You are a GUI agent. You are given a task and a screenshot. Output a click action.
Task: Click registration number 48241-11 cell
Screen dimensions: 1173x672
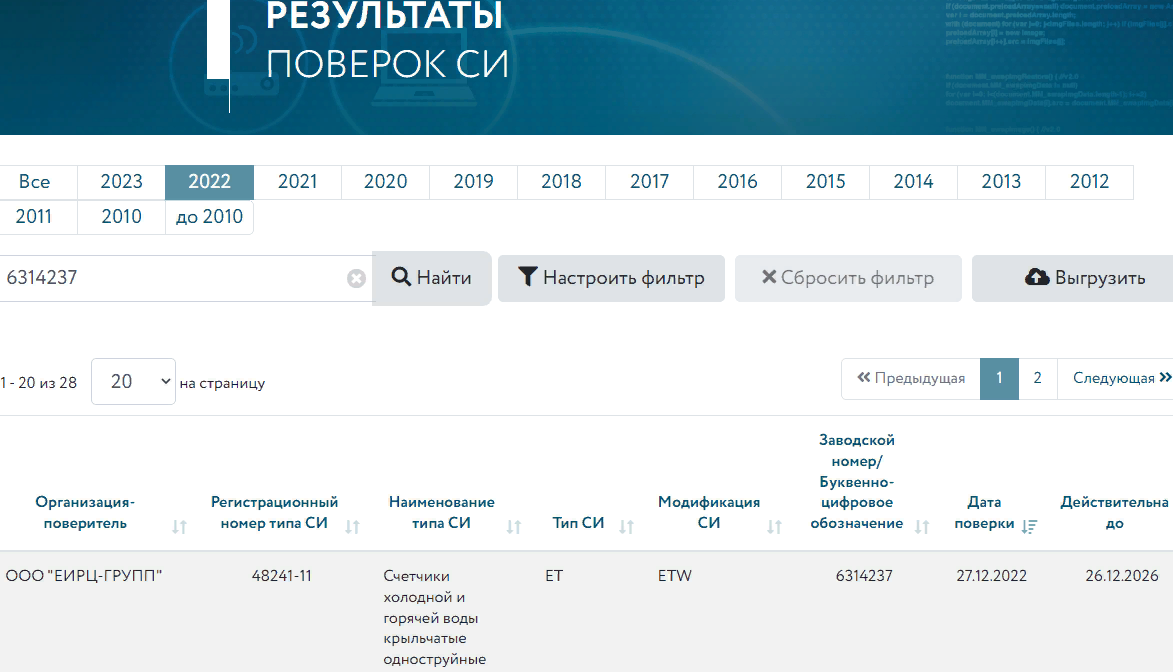coord(281,576)
